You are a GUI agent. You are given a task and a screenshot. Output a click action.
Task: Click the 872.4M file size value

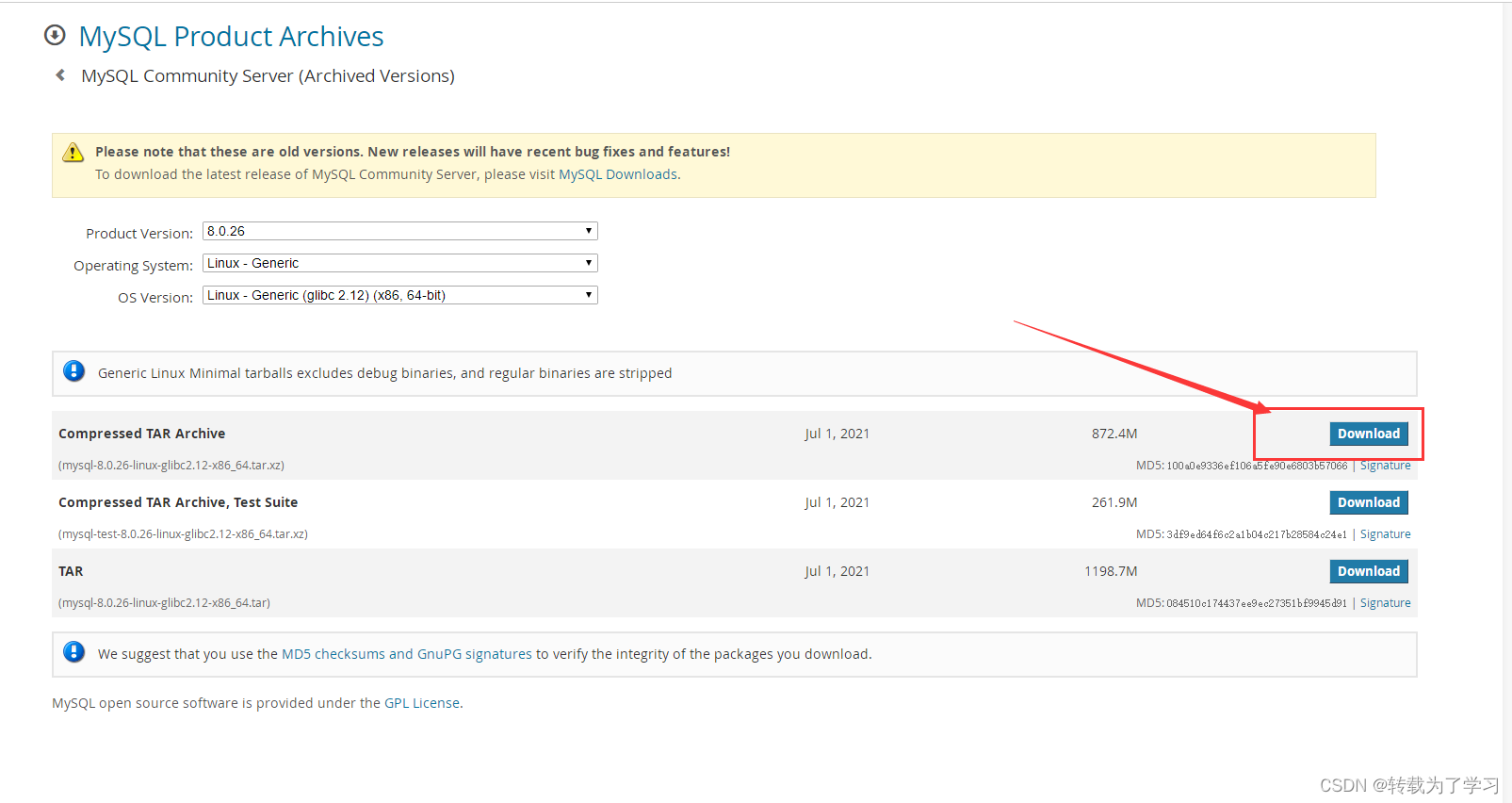coord(1114,434)
